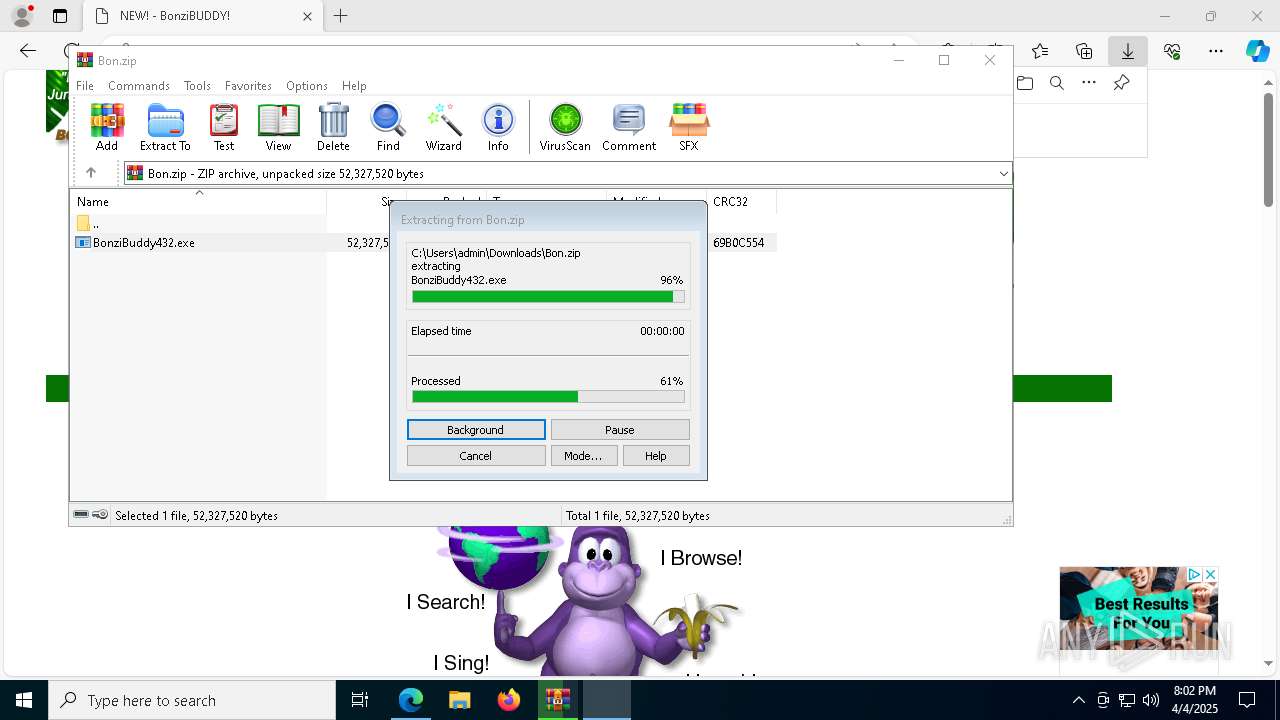Click the Mode... button

point(583,456)
